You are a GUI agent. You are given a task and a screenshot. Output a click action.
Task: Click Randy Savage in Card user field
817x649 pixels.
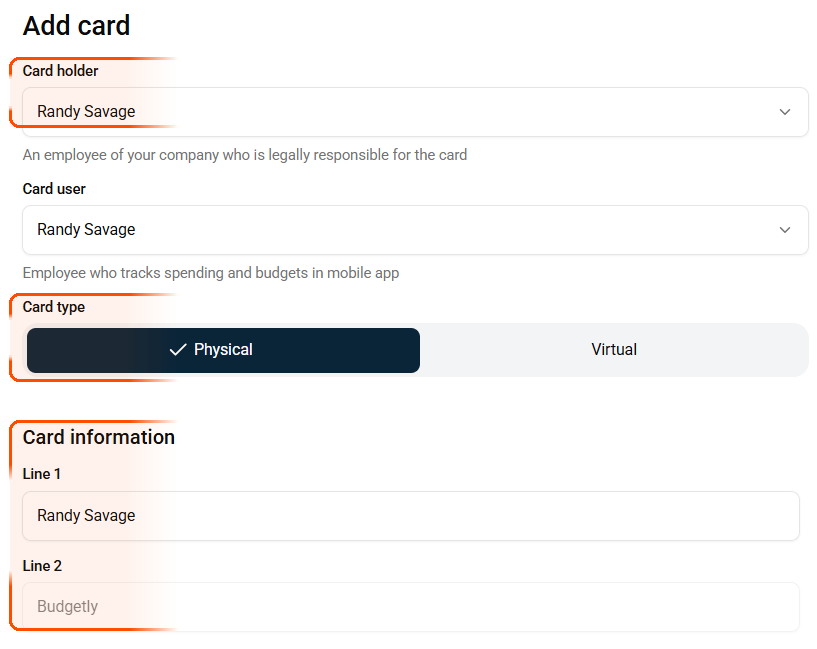[x=86, y=230]
